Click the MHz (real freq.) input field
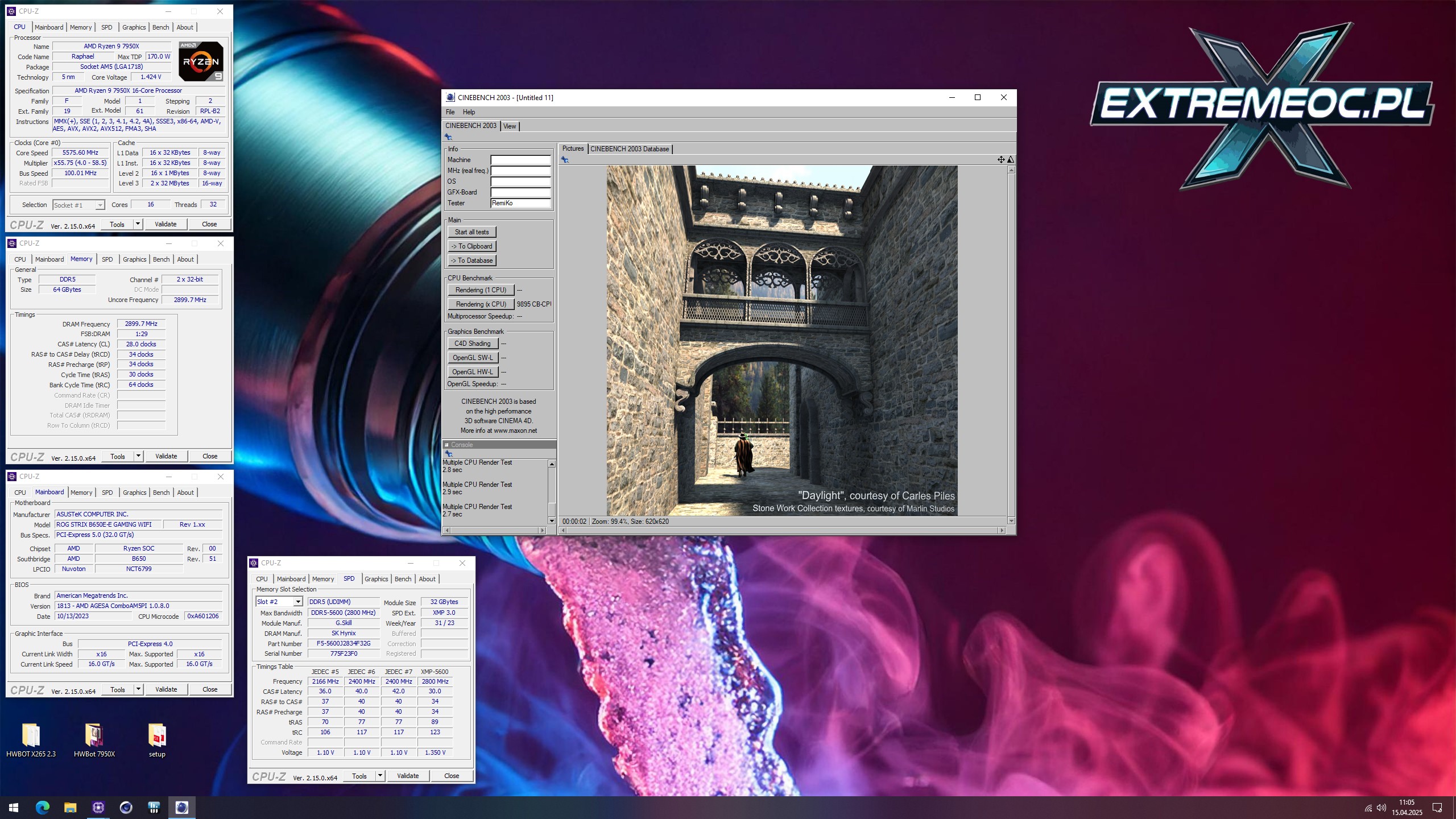Screen dimensions: 1456x819 coord(521,171)
